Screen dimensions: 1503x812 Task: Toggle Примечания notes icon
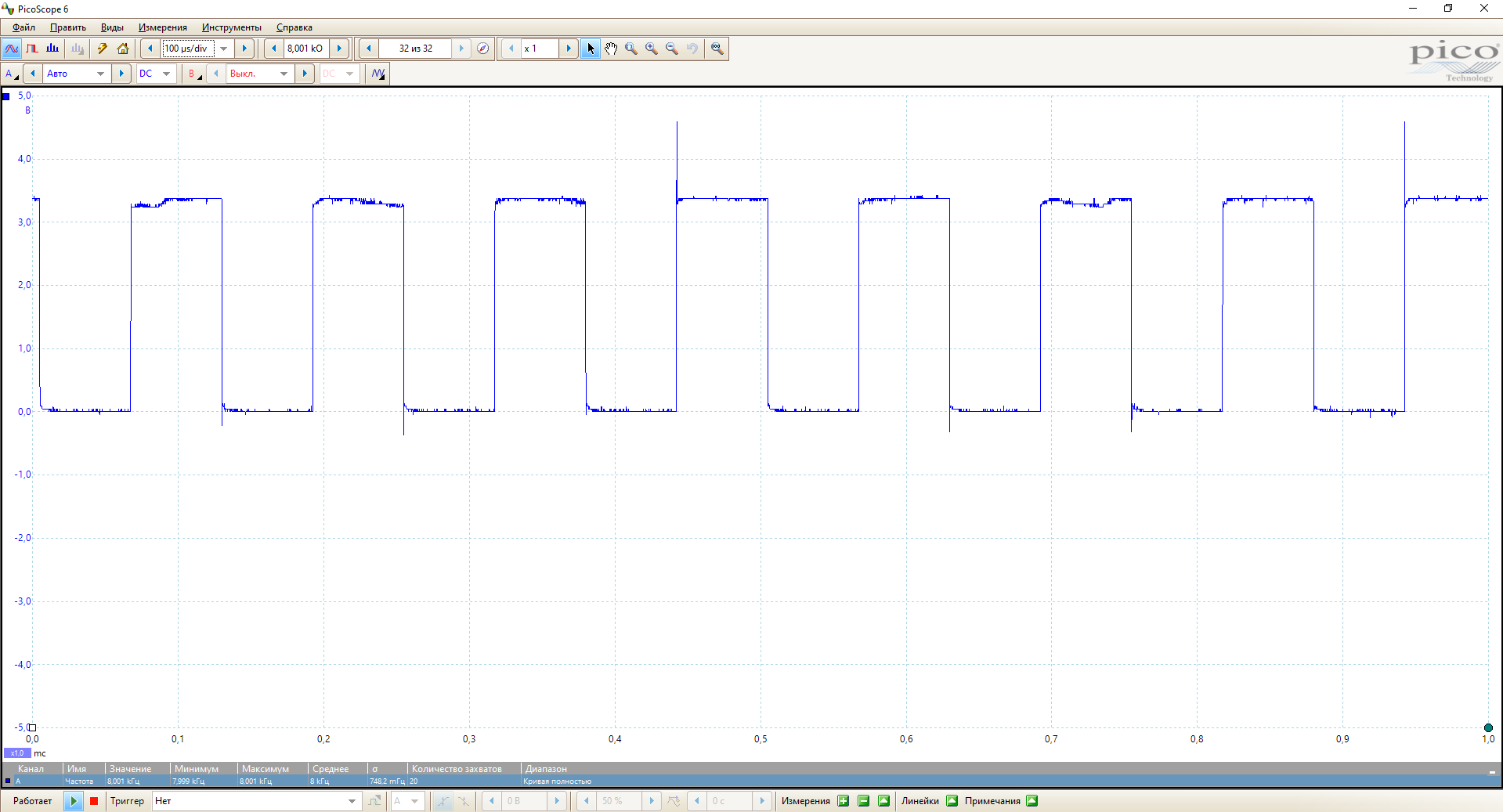(1032, 801)
